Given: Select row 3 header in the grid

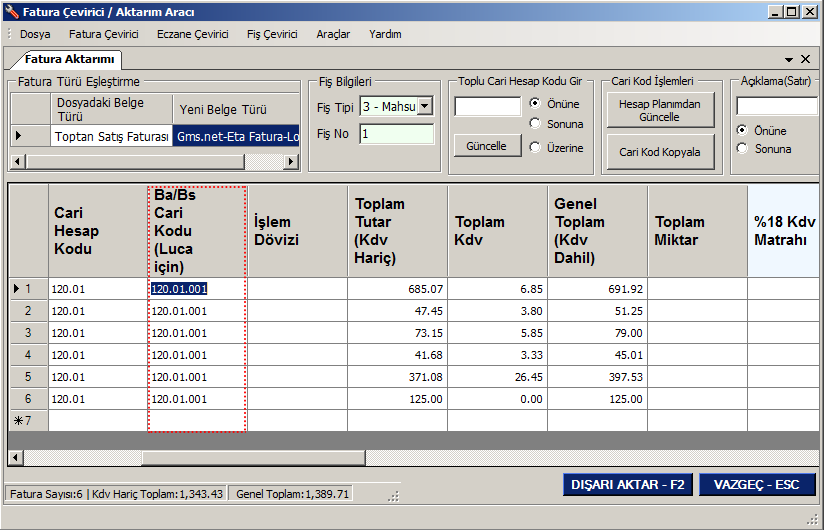Looking at the screenshot, I should pyautogui.click(x=28, y=333).
